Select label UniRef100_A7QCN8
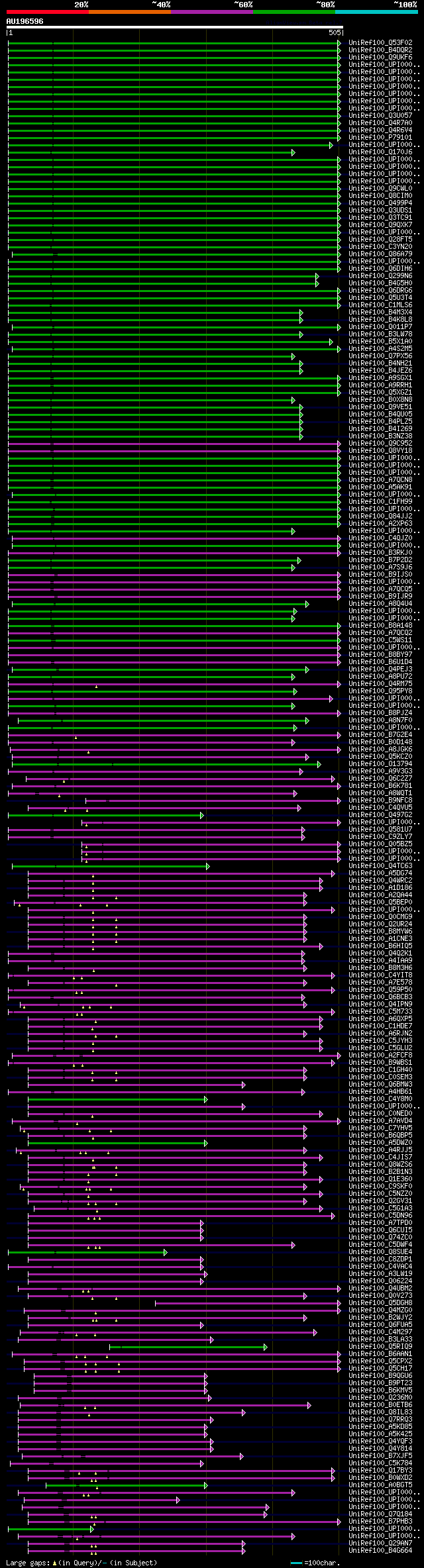 click(380, 480)
